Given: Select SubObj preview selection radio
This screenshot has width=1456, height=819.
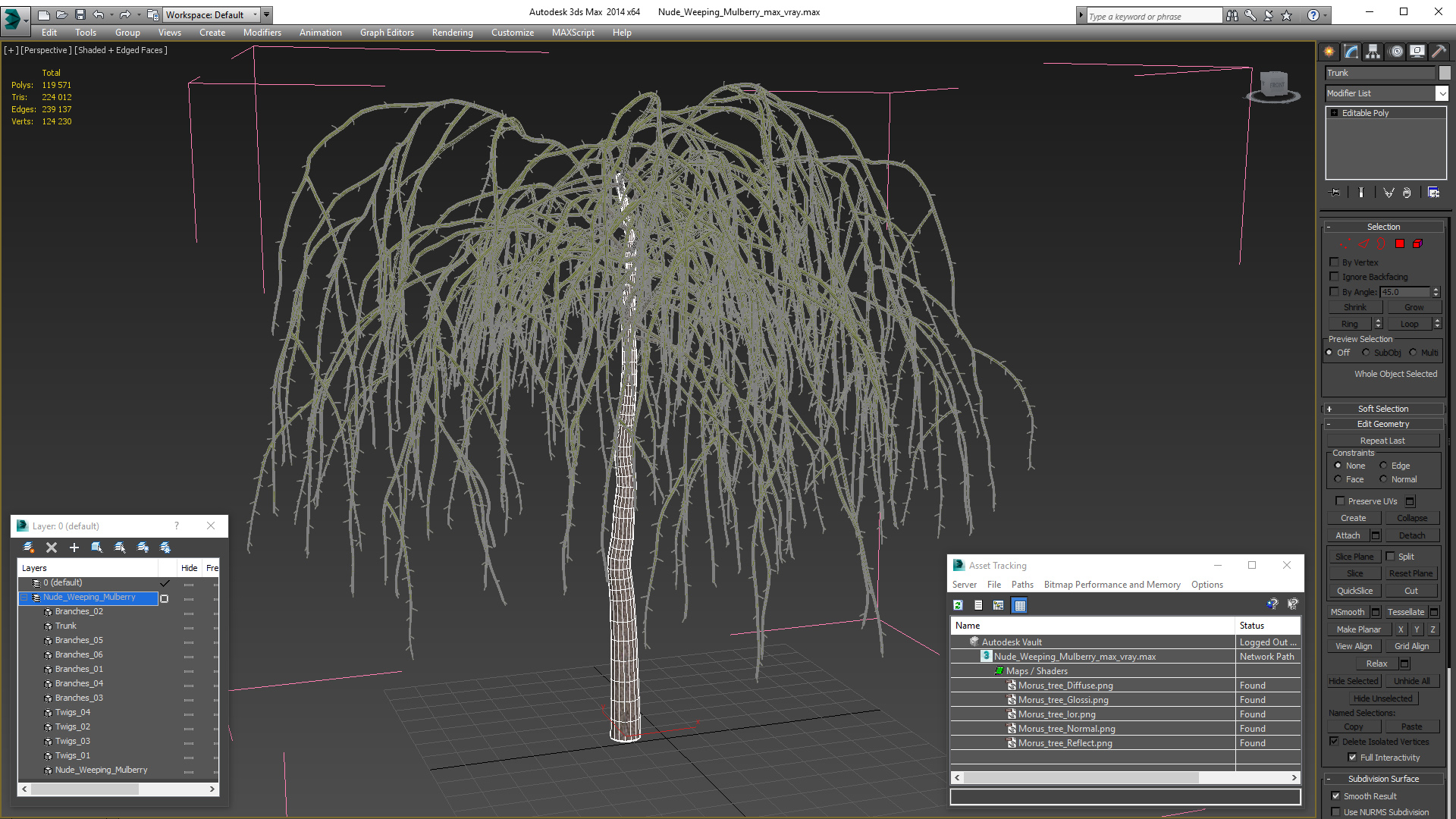Looking at the screenshot, I should [x=1366, y=353].
